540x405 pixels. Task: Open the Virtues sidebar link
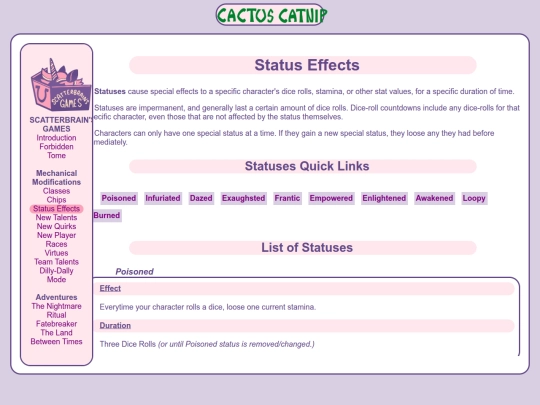click(x=56, y=253)
